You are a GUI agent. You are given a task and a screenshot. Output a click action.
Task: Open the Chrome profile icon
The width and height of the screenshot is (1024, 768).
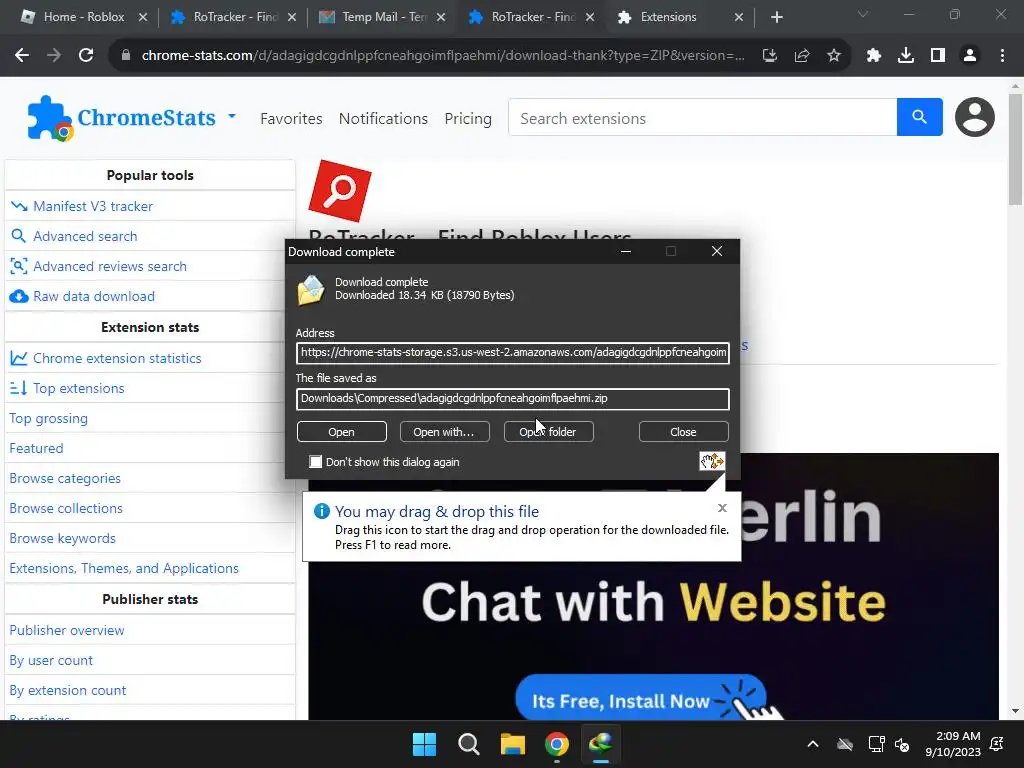click(x=970, y=56)
